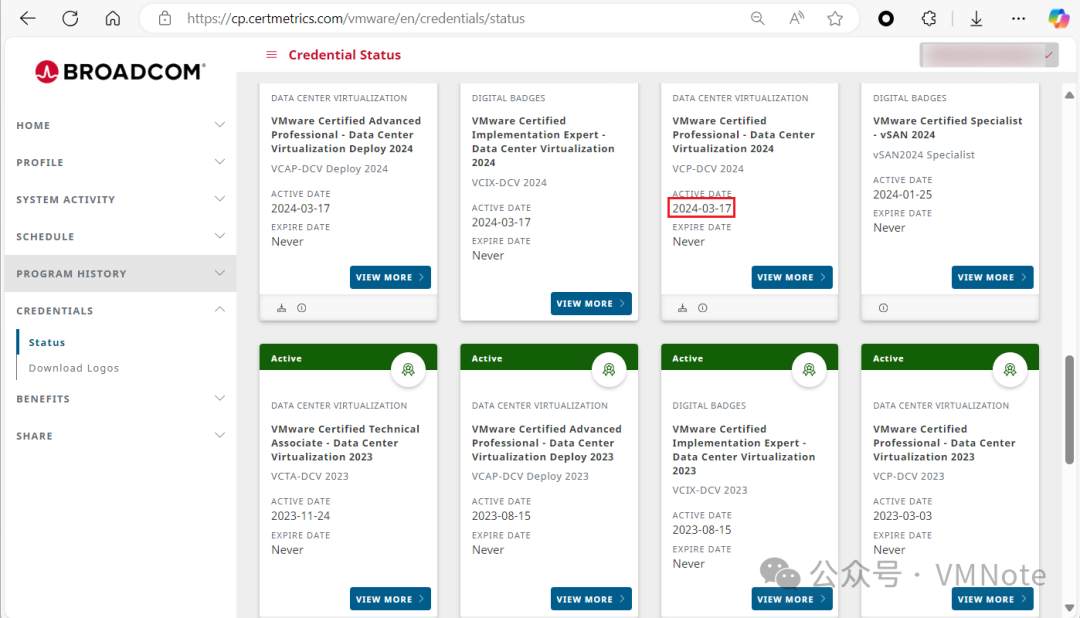Open Download Logos under Credentials
This screenshot has width=1080, height=618.
(x=74, y=368)
